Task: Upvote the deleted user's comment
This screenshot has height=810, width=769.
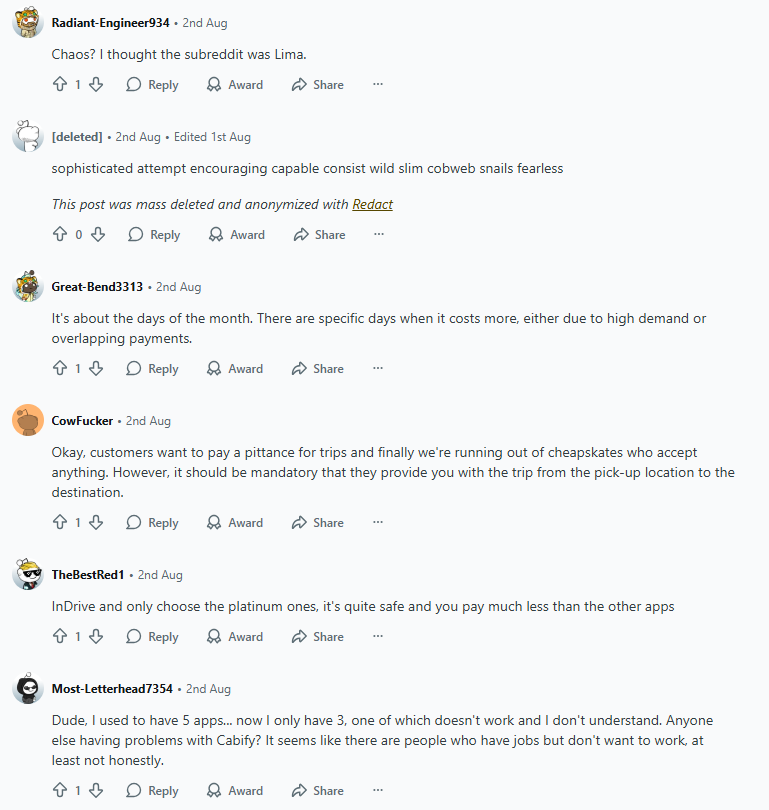Action: pos(60,235)
